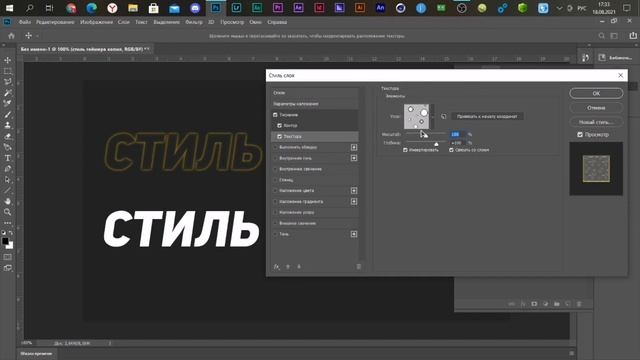
Task: Change screen mode icon at toolbox bottom
Action: pos(7,268)
